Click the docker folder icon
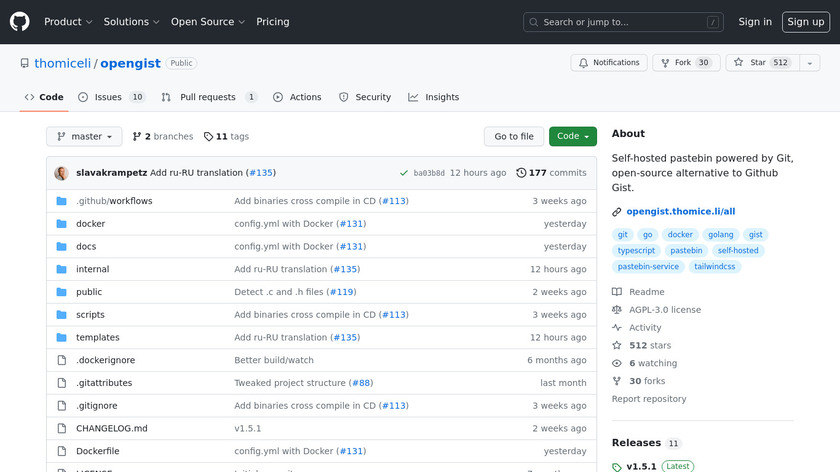Screen dimensions: 840x472 (x=61, y=224)
